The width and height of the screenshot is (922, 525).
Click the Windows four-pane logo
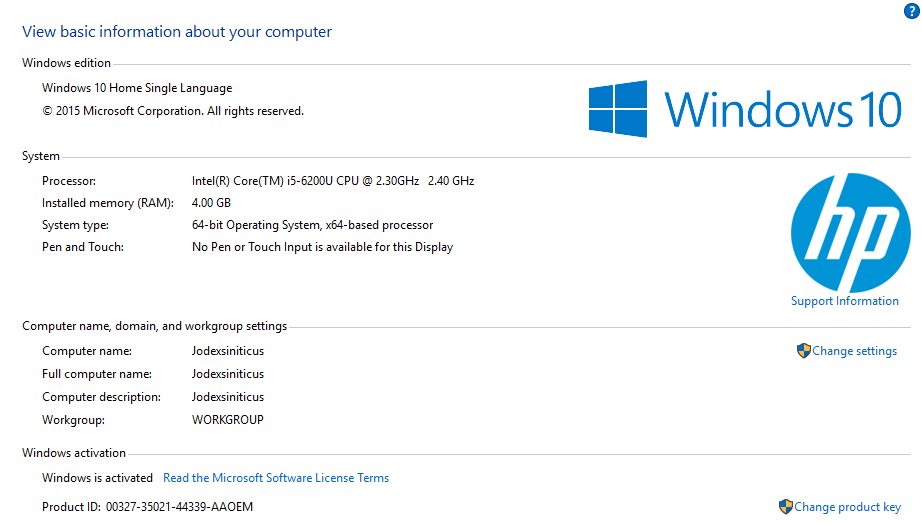[x=617, y=109]
